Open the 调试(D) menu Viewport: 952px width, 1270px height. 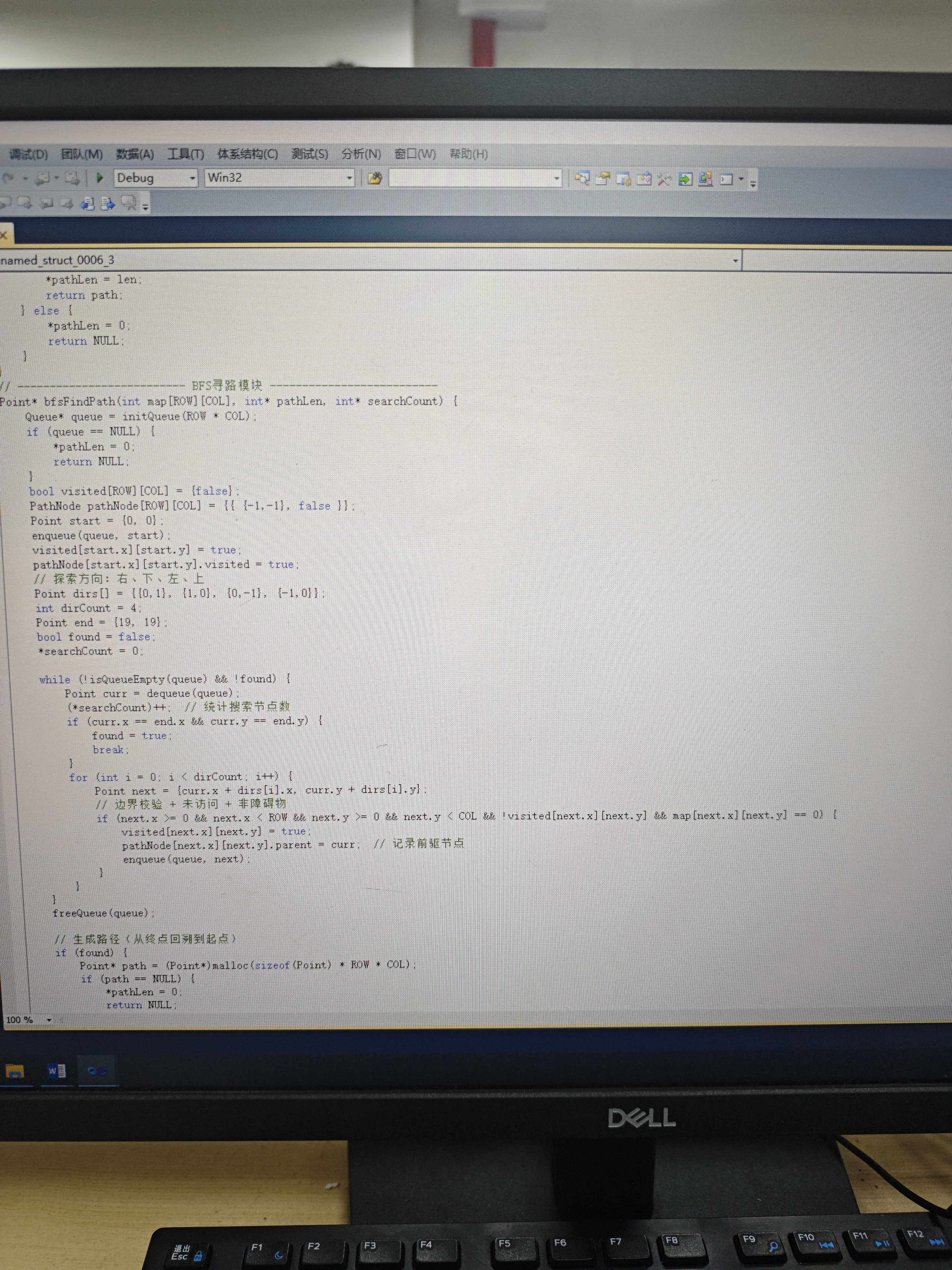click(28, 154)
